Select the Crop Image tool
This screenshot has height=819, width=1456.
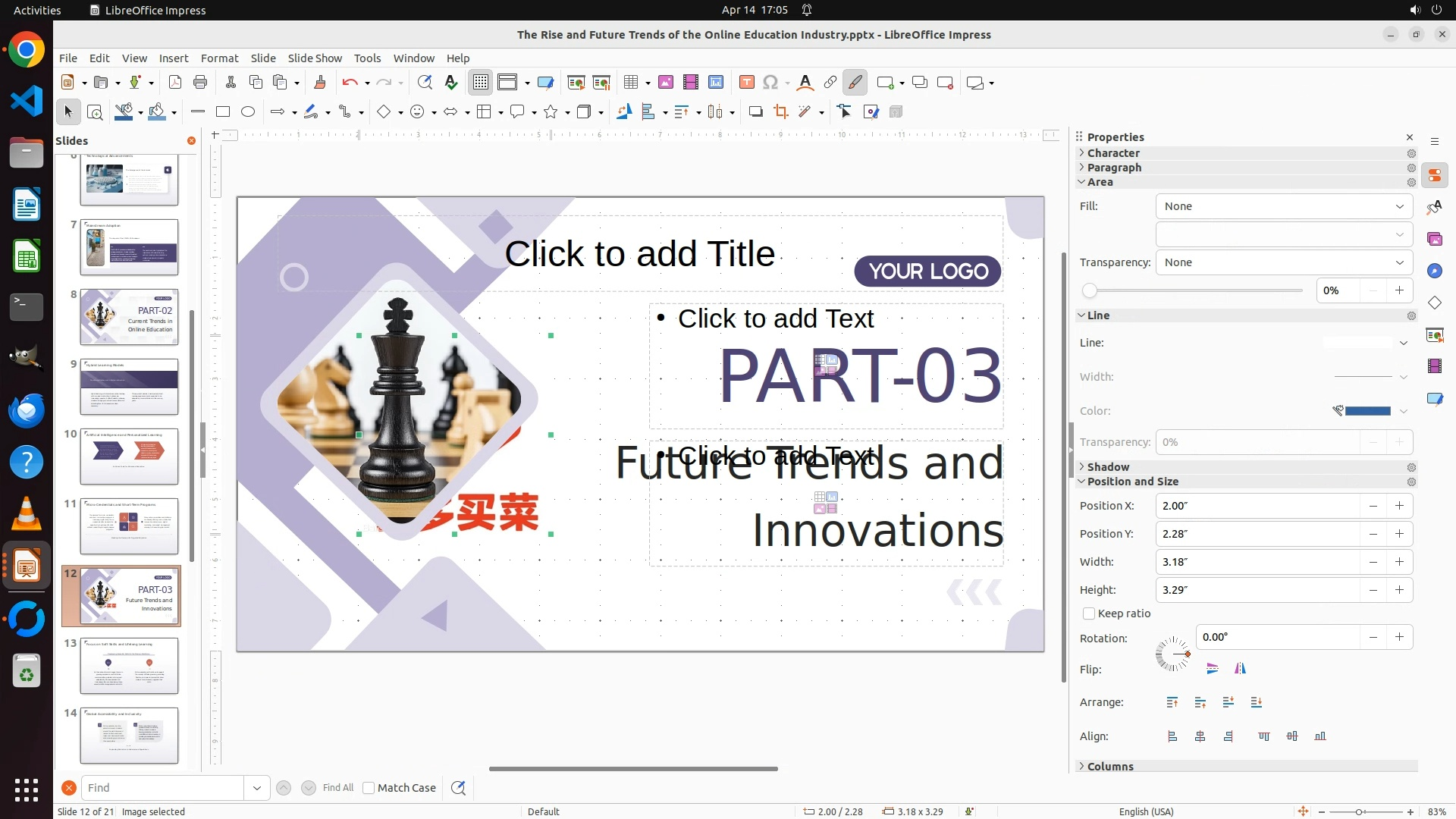(x=780, y=112)
